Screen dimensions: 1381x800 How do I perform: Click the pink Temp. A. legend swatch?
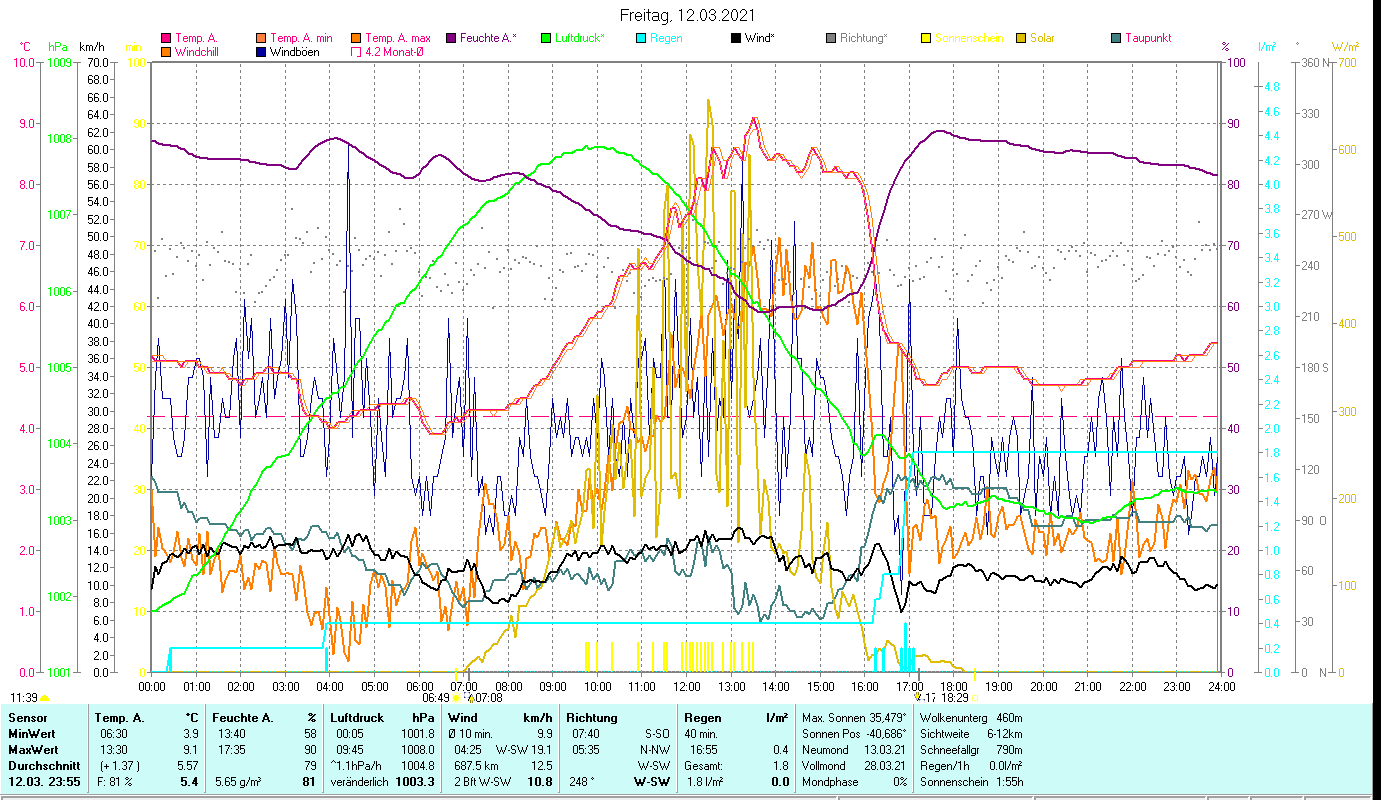click(x=166, y=39)
